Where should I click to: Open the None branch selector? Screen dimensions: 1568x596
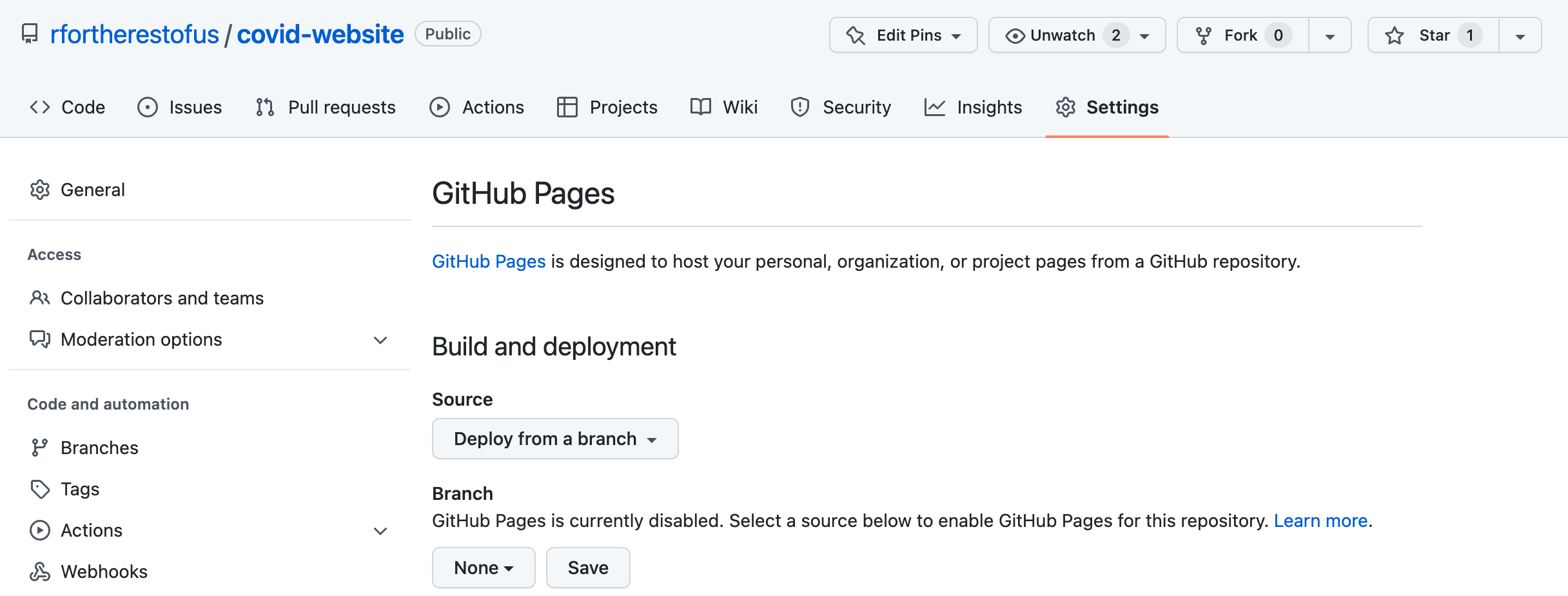pos(483,568)
